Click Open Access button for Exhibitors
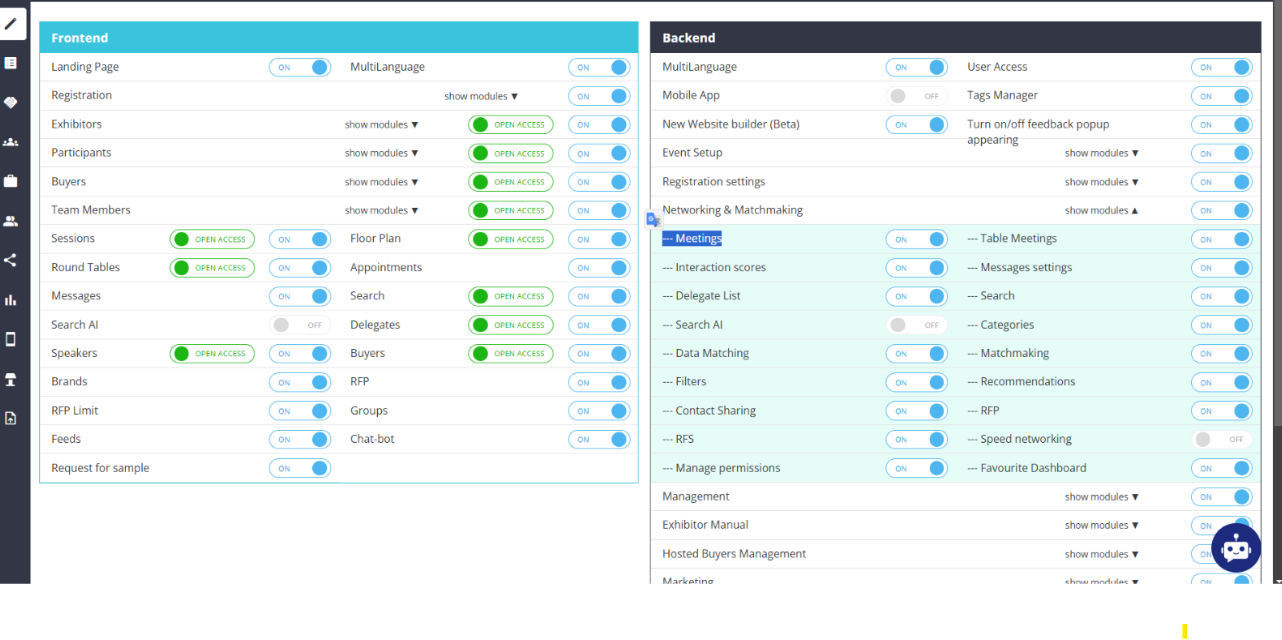The image size is (1282, 640). pos(510,125)
